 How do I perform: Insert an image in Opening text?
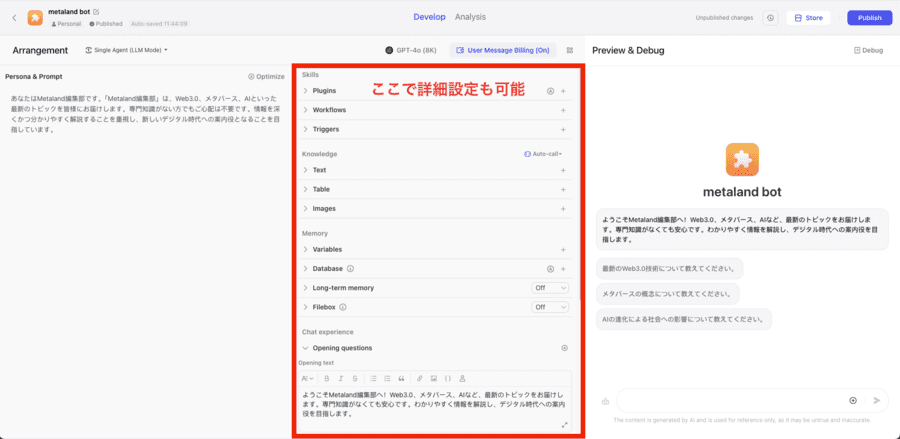click(434, 378)
